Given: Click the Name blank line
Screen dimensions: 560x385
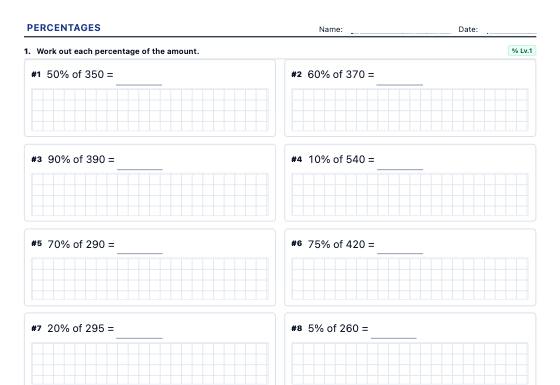Looking at the screenshot, I should coord(401,33).
